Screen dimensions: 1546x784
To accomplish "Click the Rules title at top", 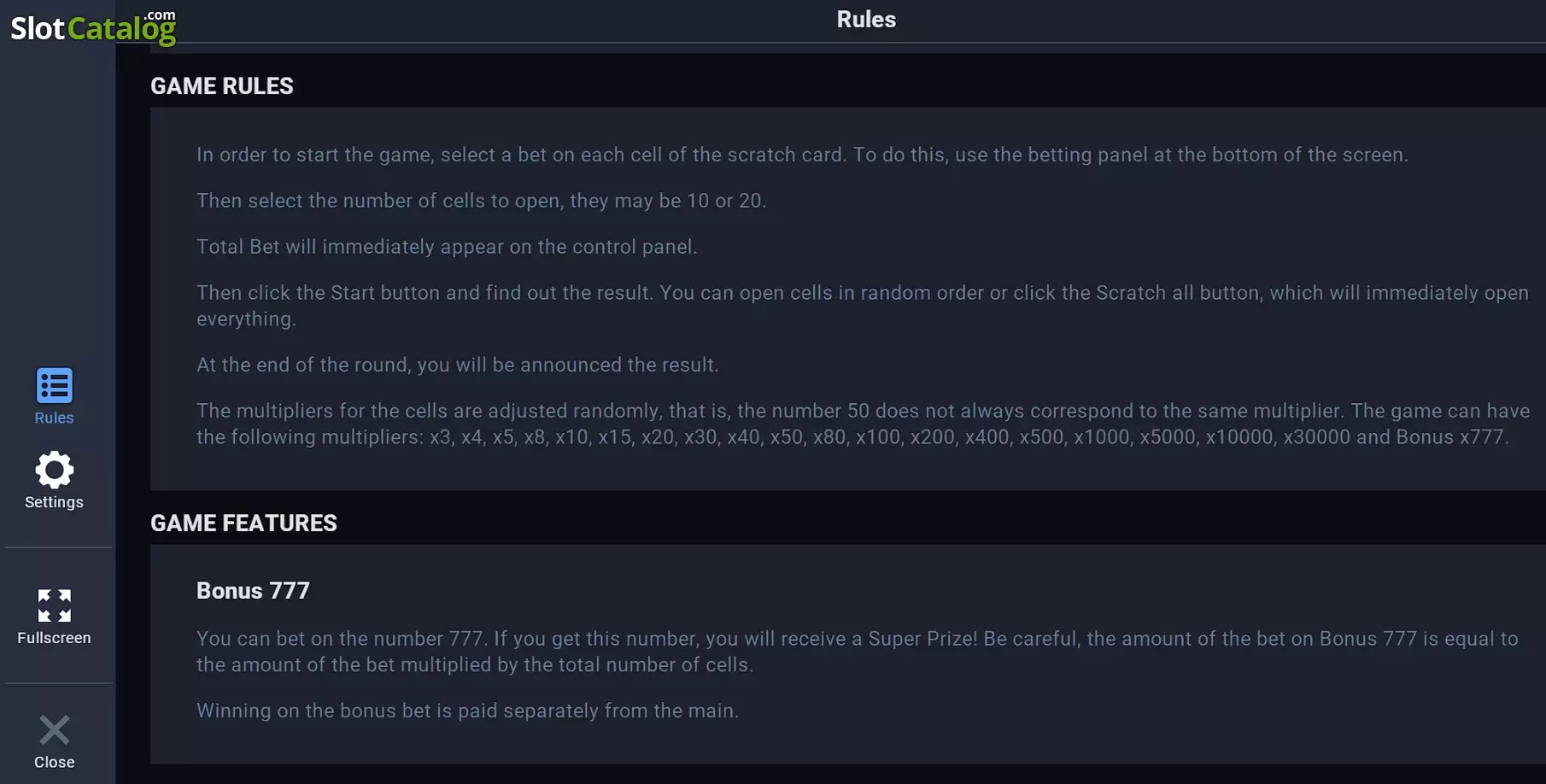I will click(866, 20).
